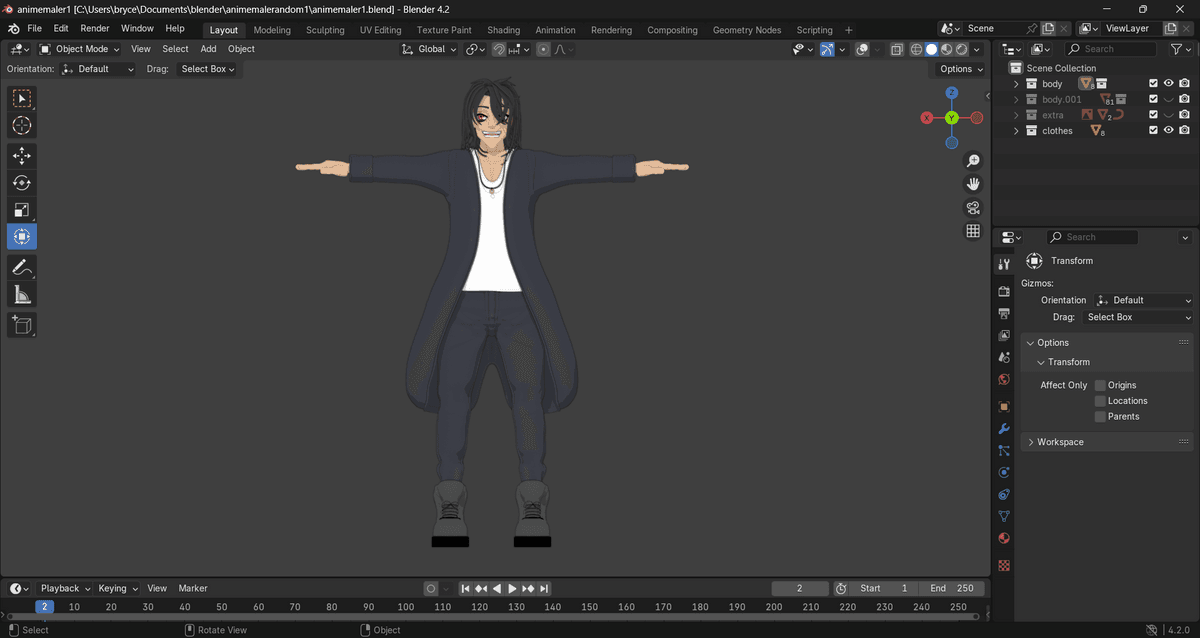Choose the Annotate pencil tool
The height and width of the screenshot is (638, 1200).
[22, 267]
